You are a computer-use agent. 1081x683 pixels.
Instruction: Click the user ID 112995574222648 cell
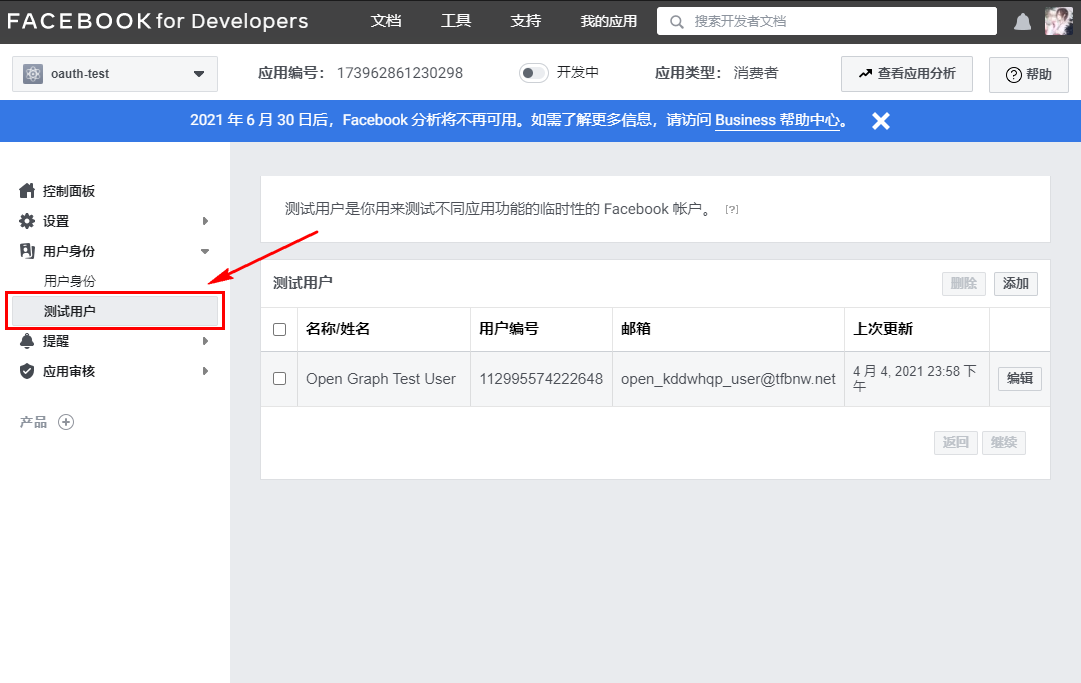coord(541,379)
